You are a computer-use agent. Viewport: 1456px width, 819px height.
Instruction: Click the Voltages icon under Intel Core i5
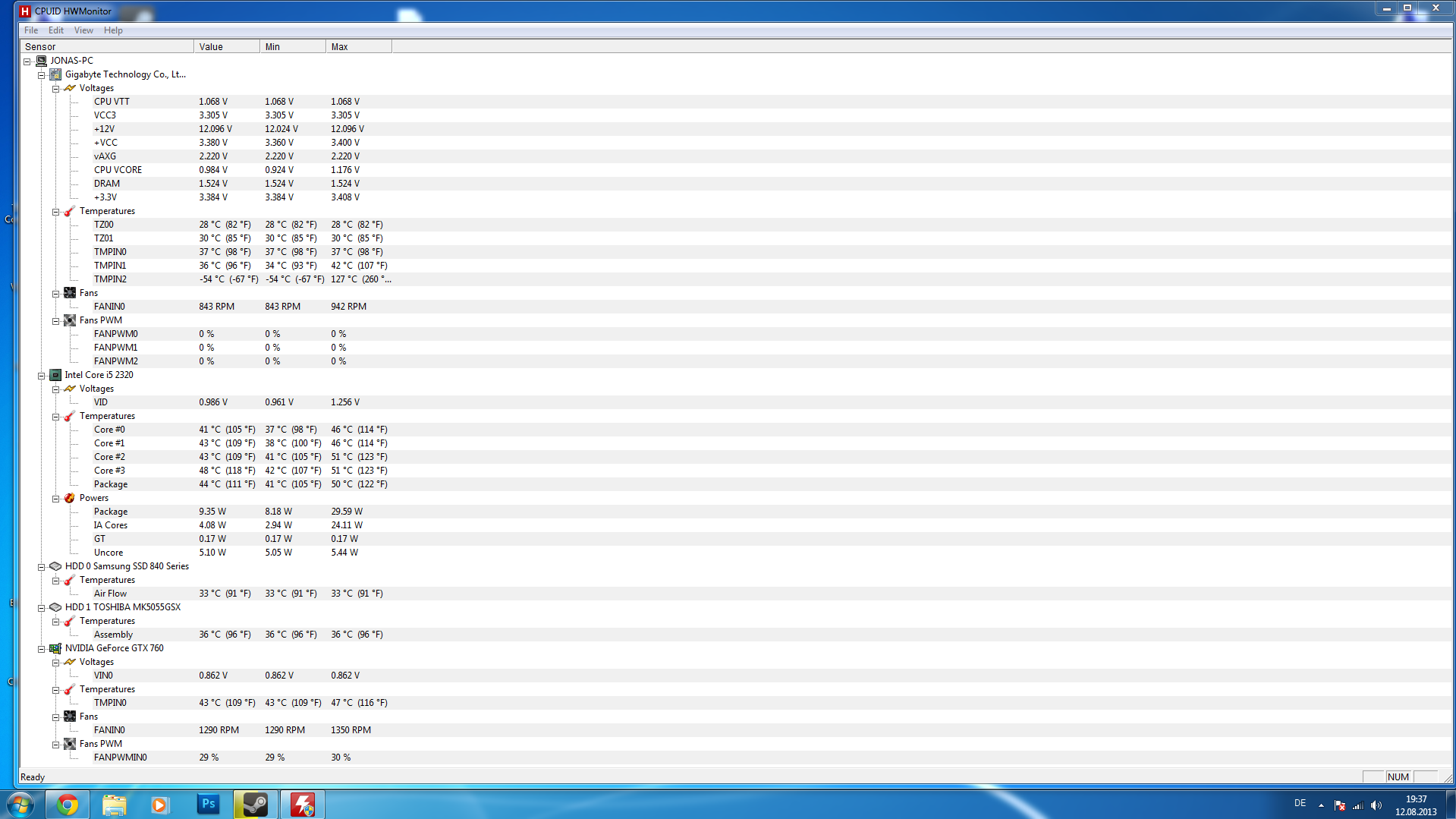(70, 389)
